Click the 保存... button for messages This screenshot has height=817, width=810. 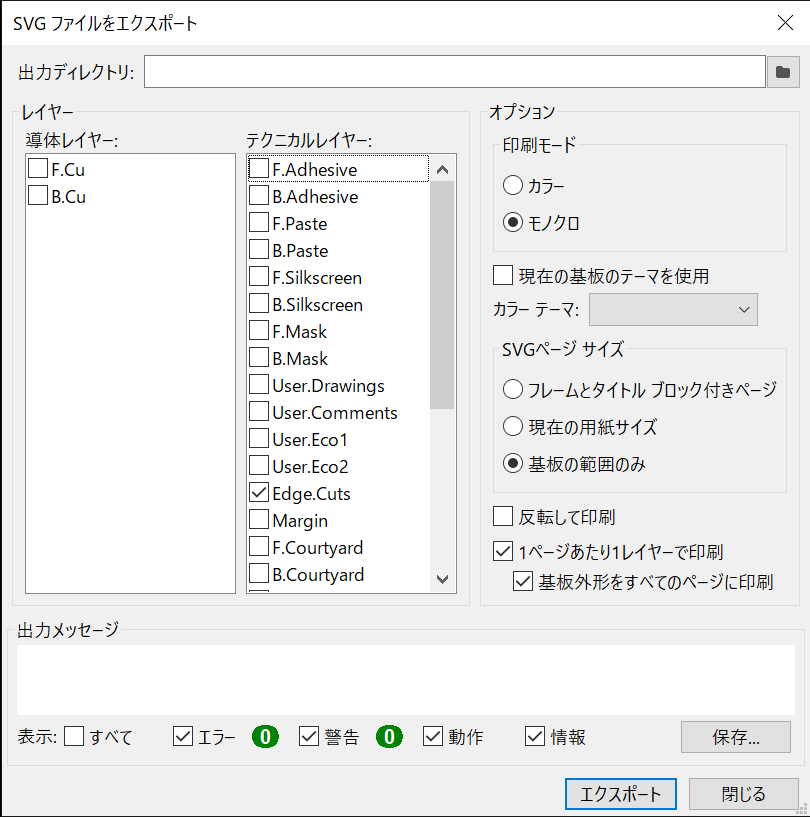point(735,738)
